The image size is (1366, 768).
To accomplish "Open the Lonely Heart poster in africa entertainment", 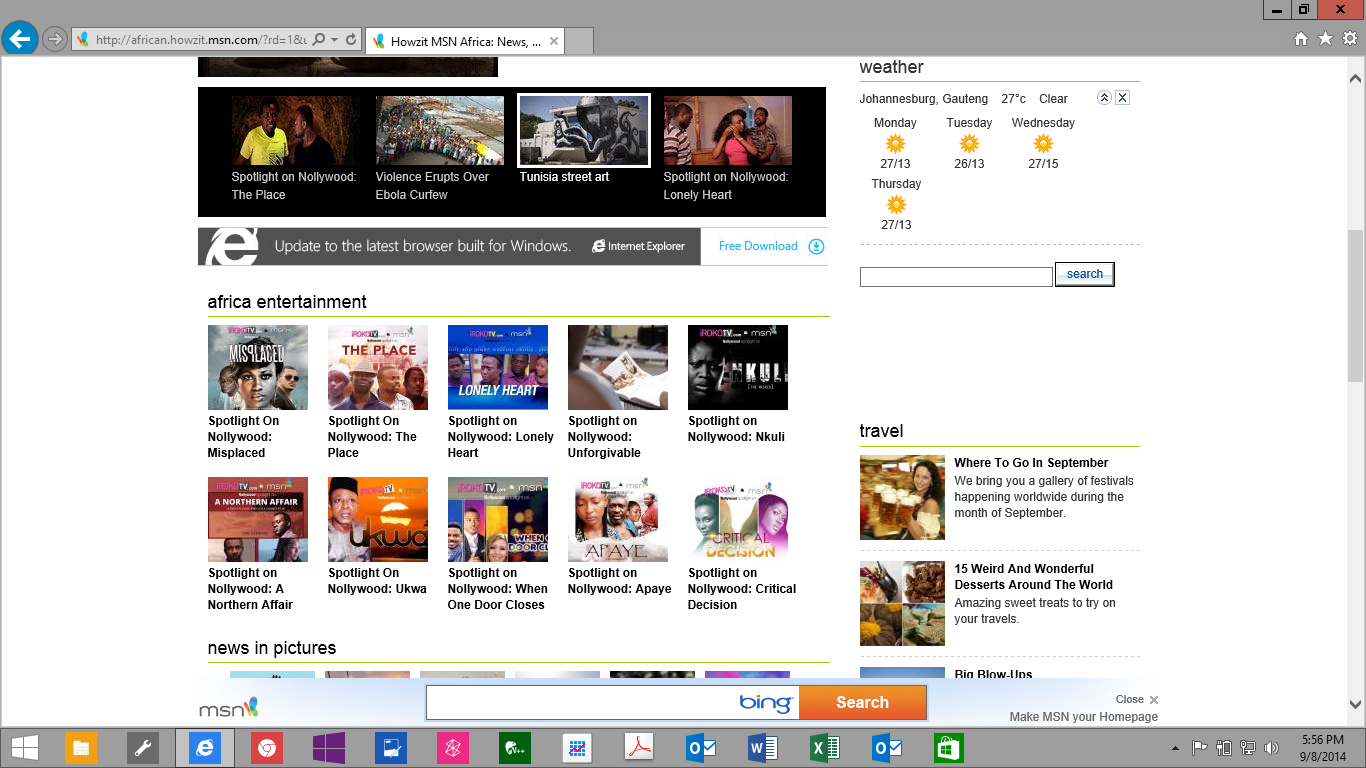I will tap(498, 367).
